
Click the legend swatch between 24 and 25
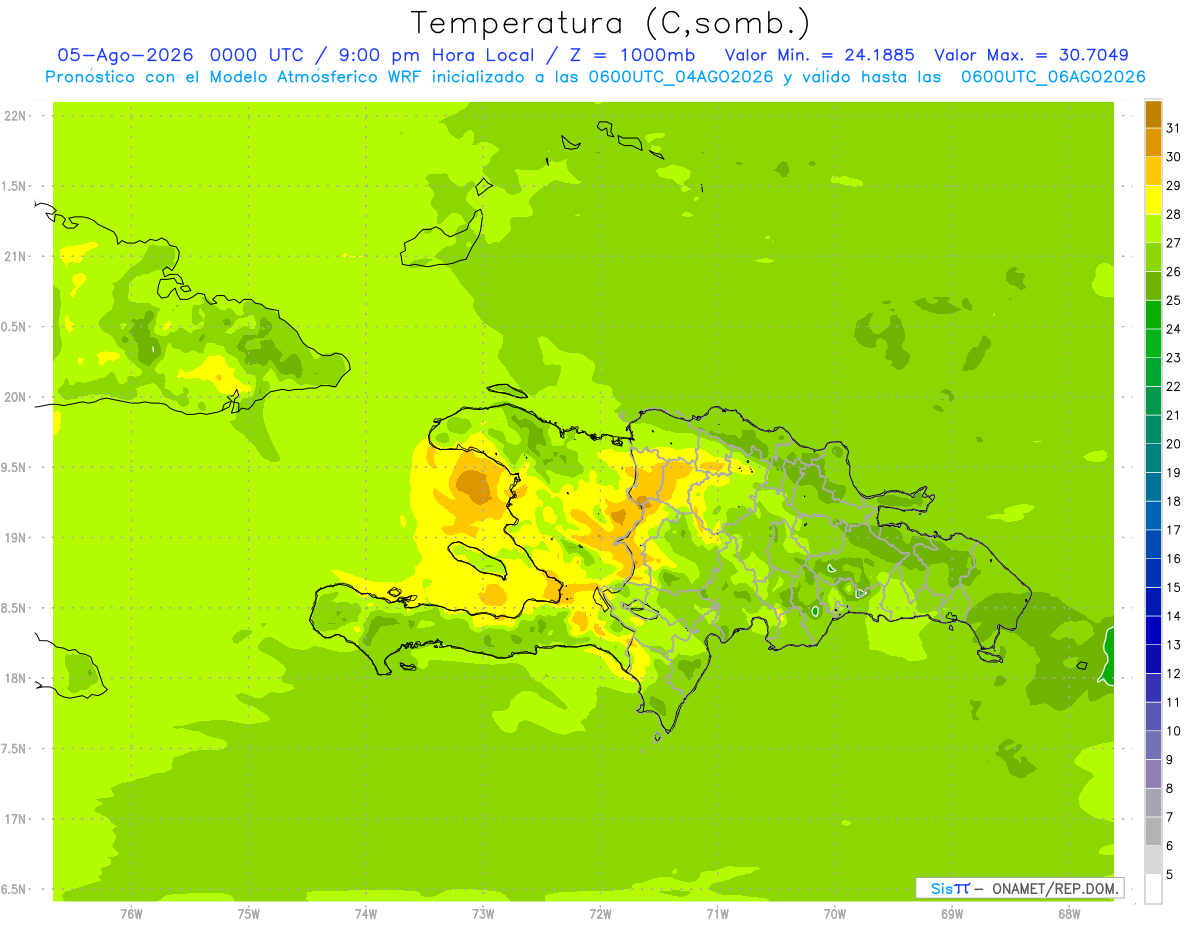pos(1153,314)
